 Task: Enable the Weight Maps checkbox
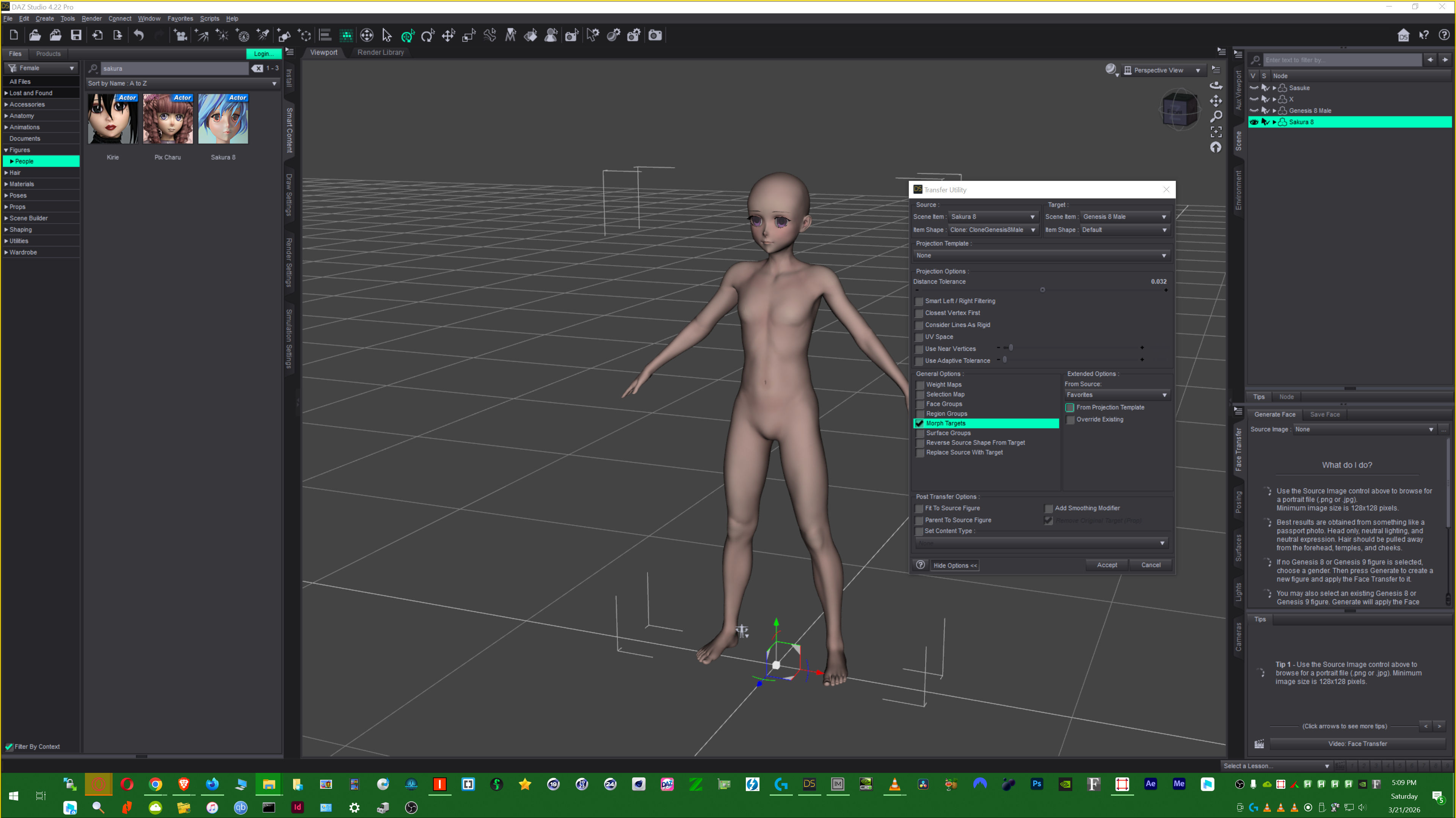point(920,385)
